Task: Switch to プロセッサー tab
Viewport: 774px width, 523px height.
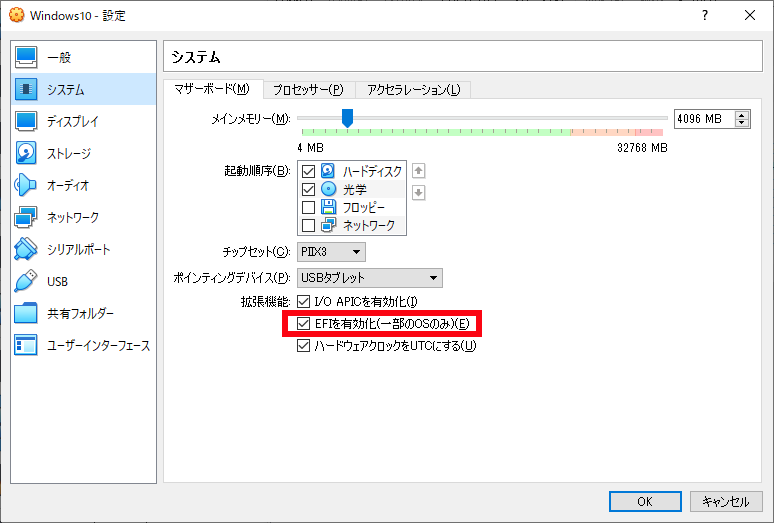Action: 309,90
